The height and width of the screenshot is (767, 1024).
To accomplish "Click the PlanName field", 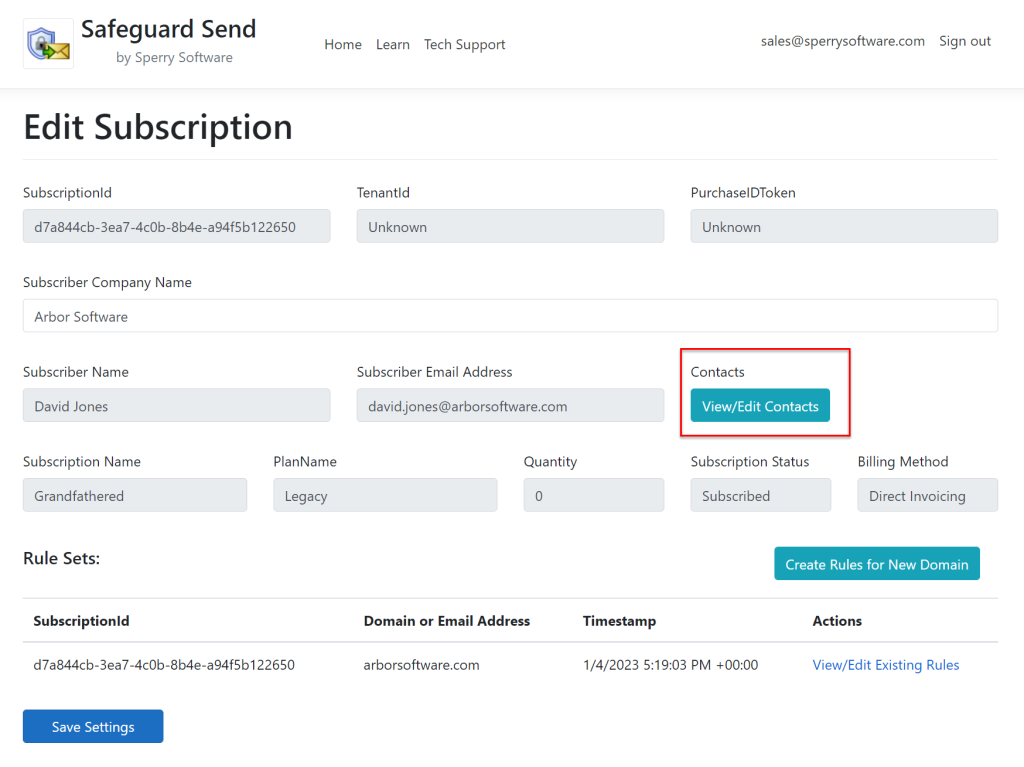I will point(385,496).
